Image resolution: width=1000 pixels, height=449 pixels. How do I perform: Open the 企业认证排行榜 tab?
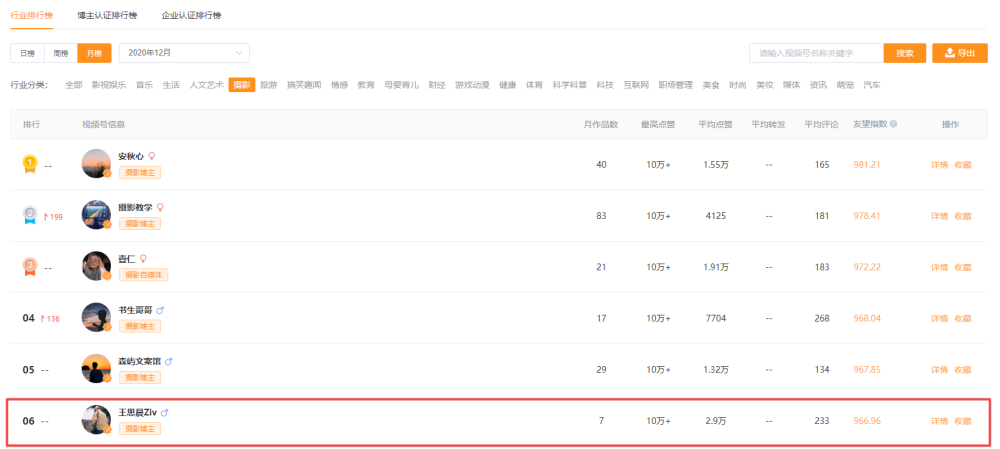pos(191,16)
